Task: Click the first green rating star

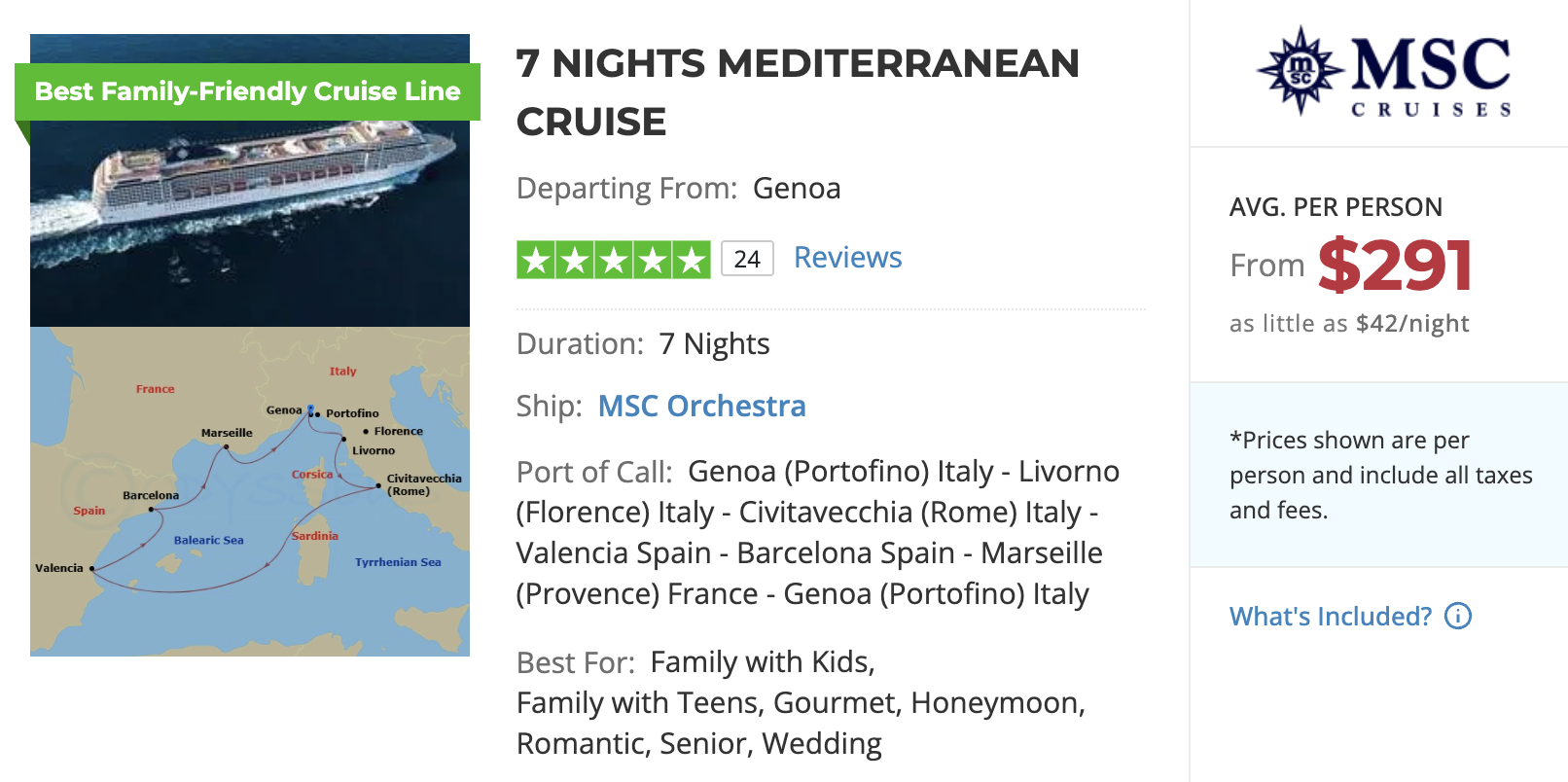Action: pos(535,259)
